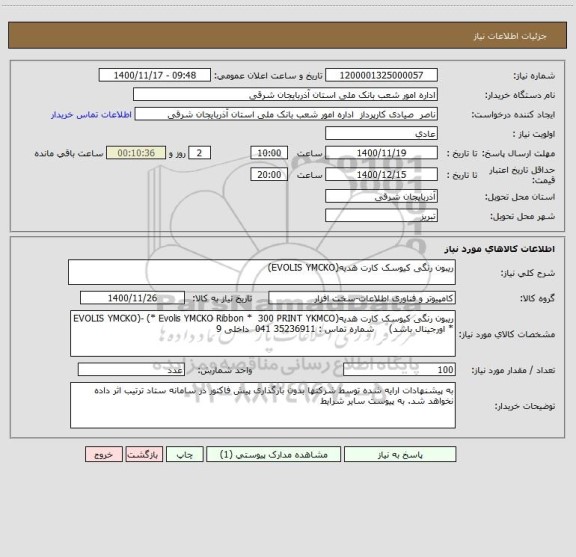Click section title 'اطلاعات کالاهای مورد نیاز'
This screenshot has height=557, width=576.
[500, 249]
